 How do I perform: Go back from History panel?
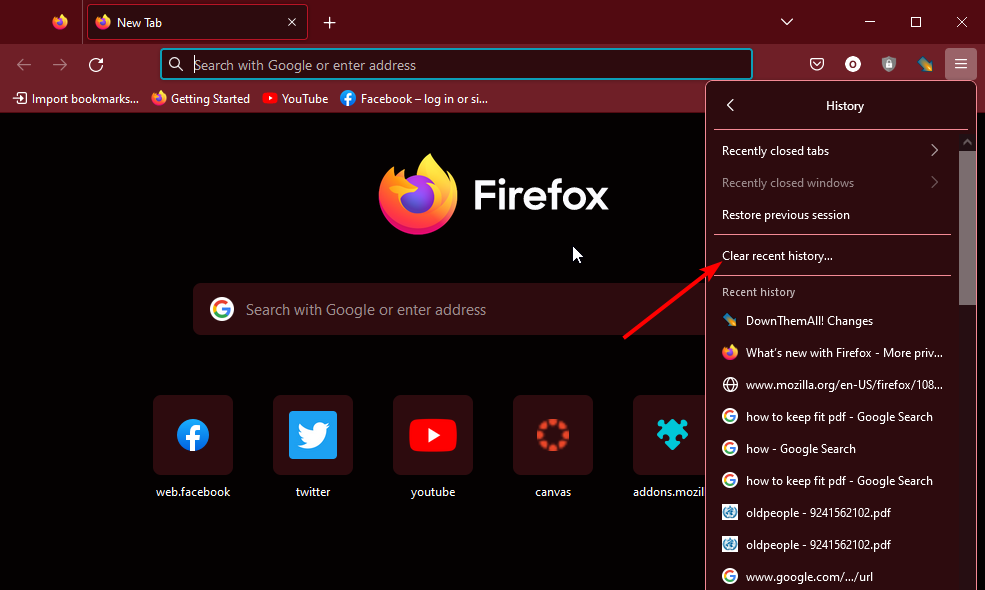click(x=730, y=106)
